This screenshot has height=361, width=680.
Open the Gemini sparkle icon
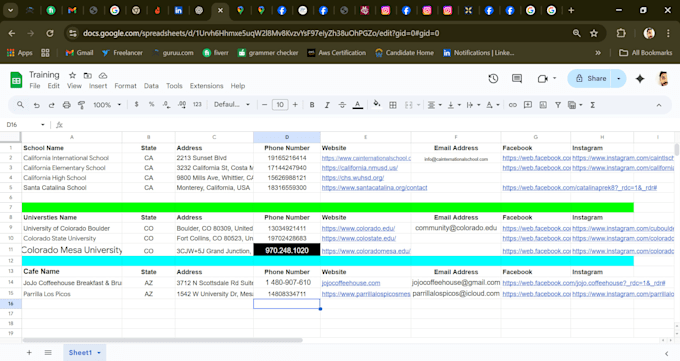(640, 79)
